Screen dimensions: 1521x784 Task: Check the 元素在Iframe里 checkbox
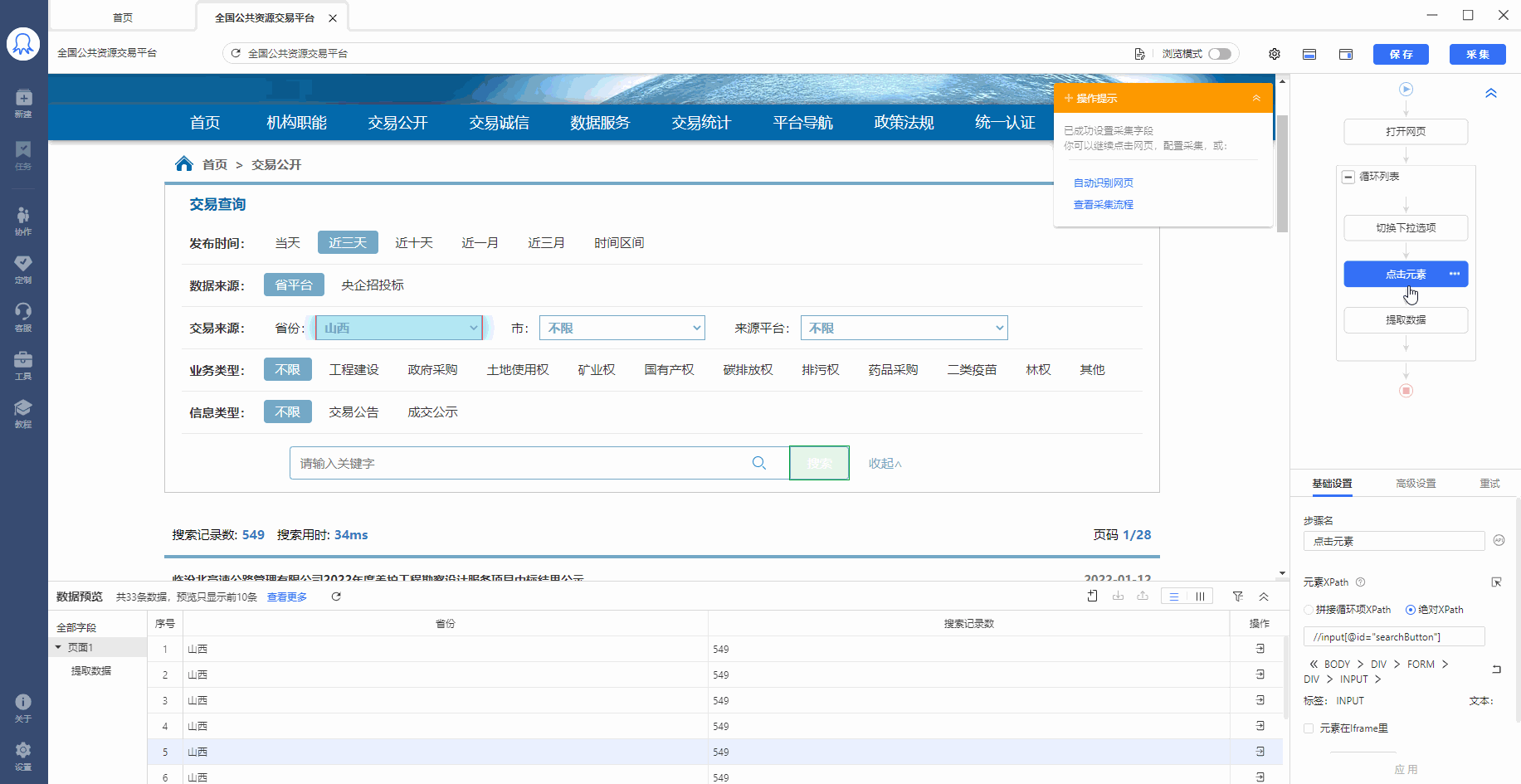point(1309,728)
